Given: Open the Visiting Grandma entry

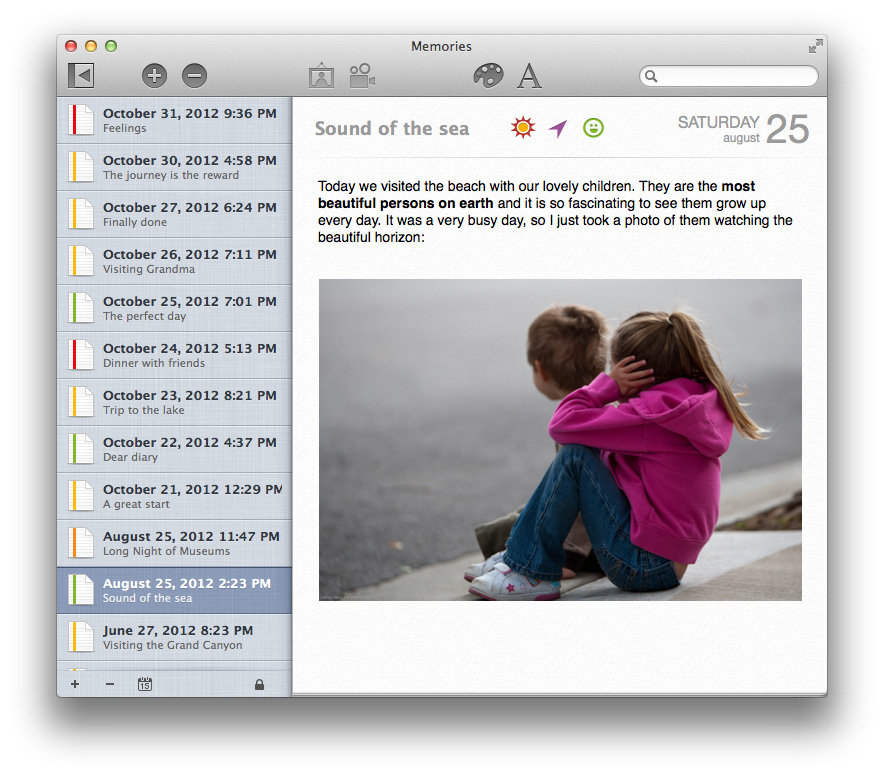Looking at the screenshot, I should pyautogui.click(x=174, y=261).
